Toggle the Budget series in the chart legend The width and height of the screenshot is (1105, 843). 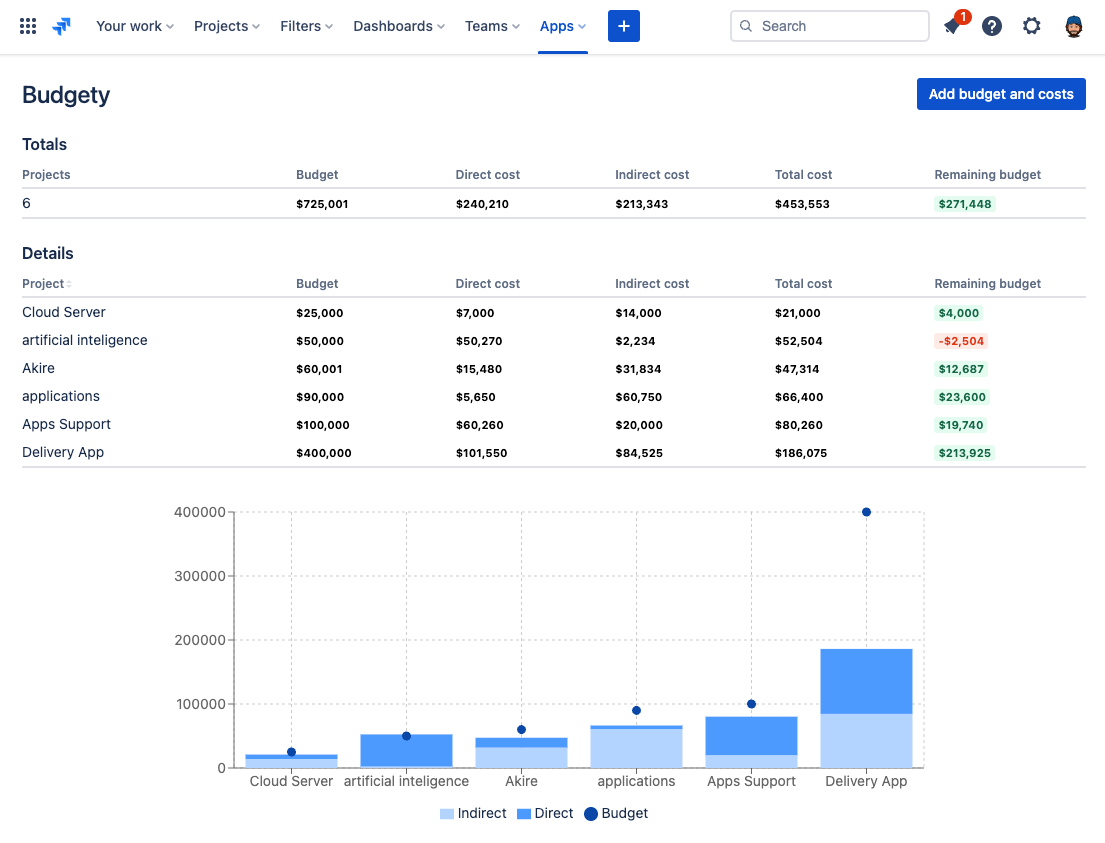[x=615, y=813]
